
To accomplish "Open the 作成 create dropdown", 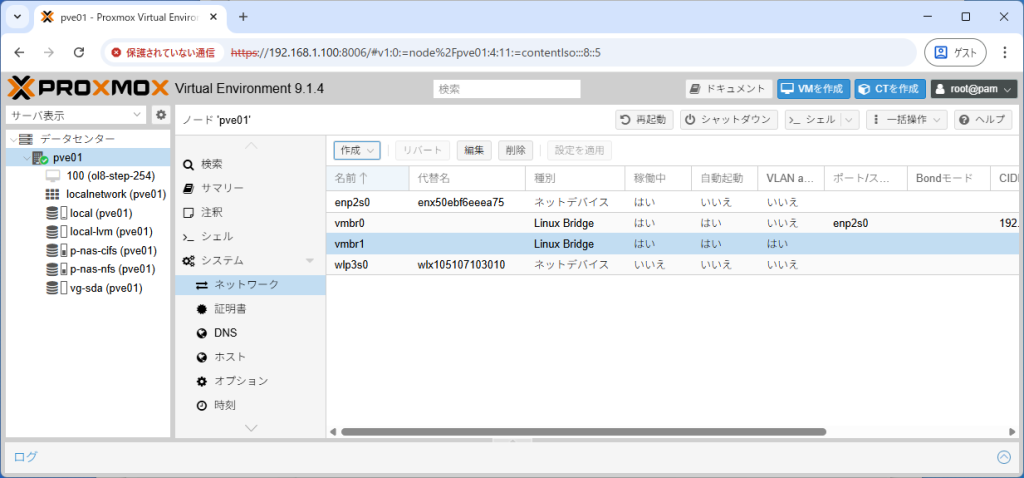I will 357,150.
